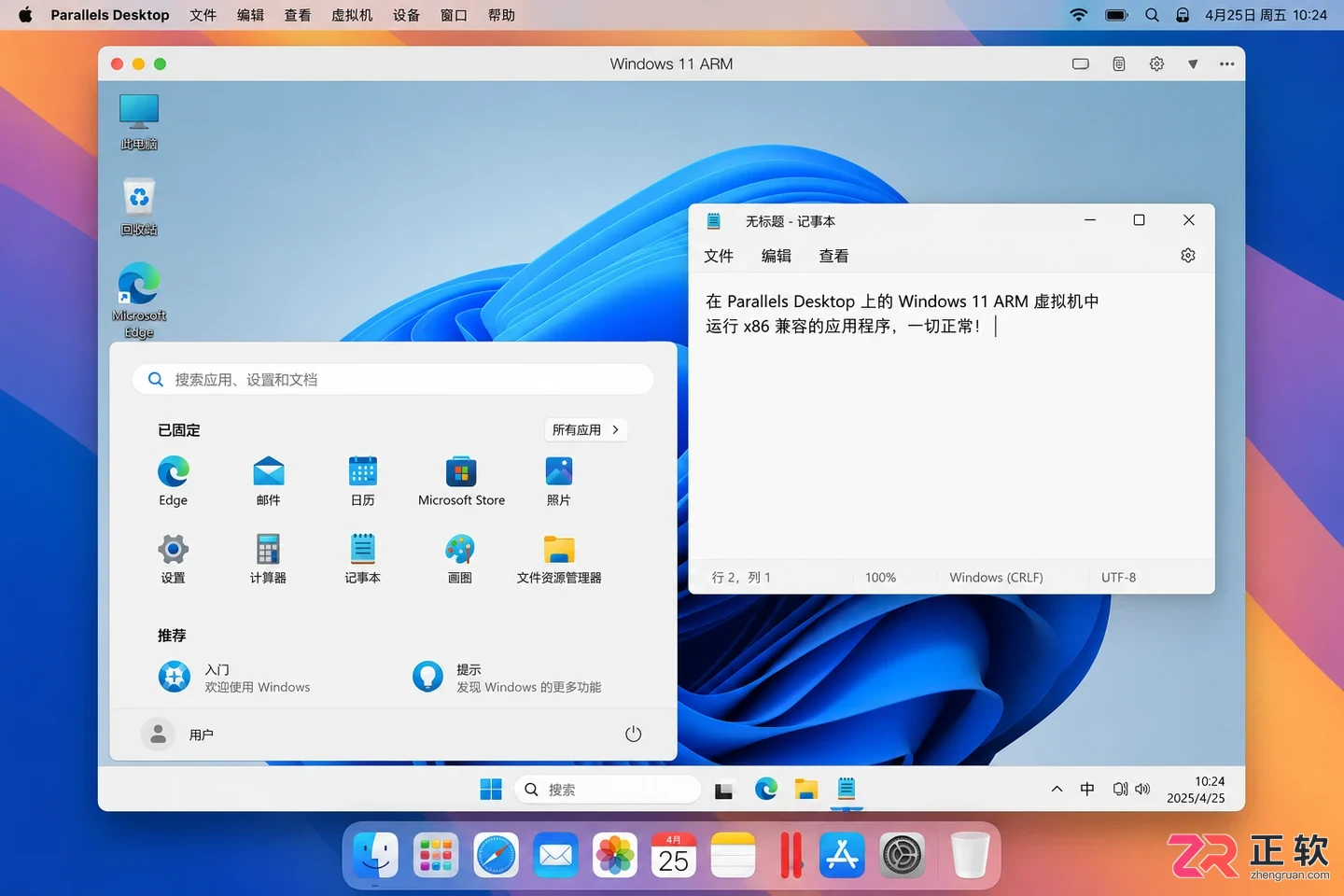Viewport: 1344px width, 896px height.
Task: Show hidden tray icons chevron
Action: point(1057,789)
